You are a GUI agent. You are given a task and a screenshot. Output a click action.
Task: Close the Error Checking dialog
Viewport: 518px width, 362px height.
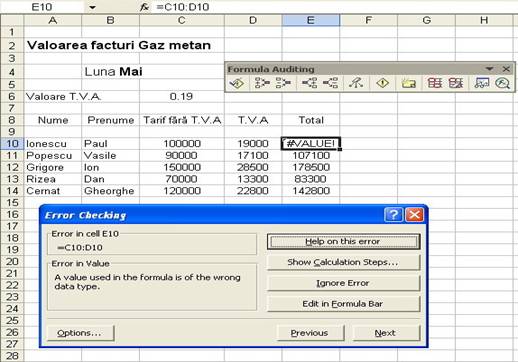414,215
